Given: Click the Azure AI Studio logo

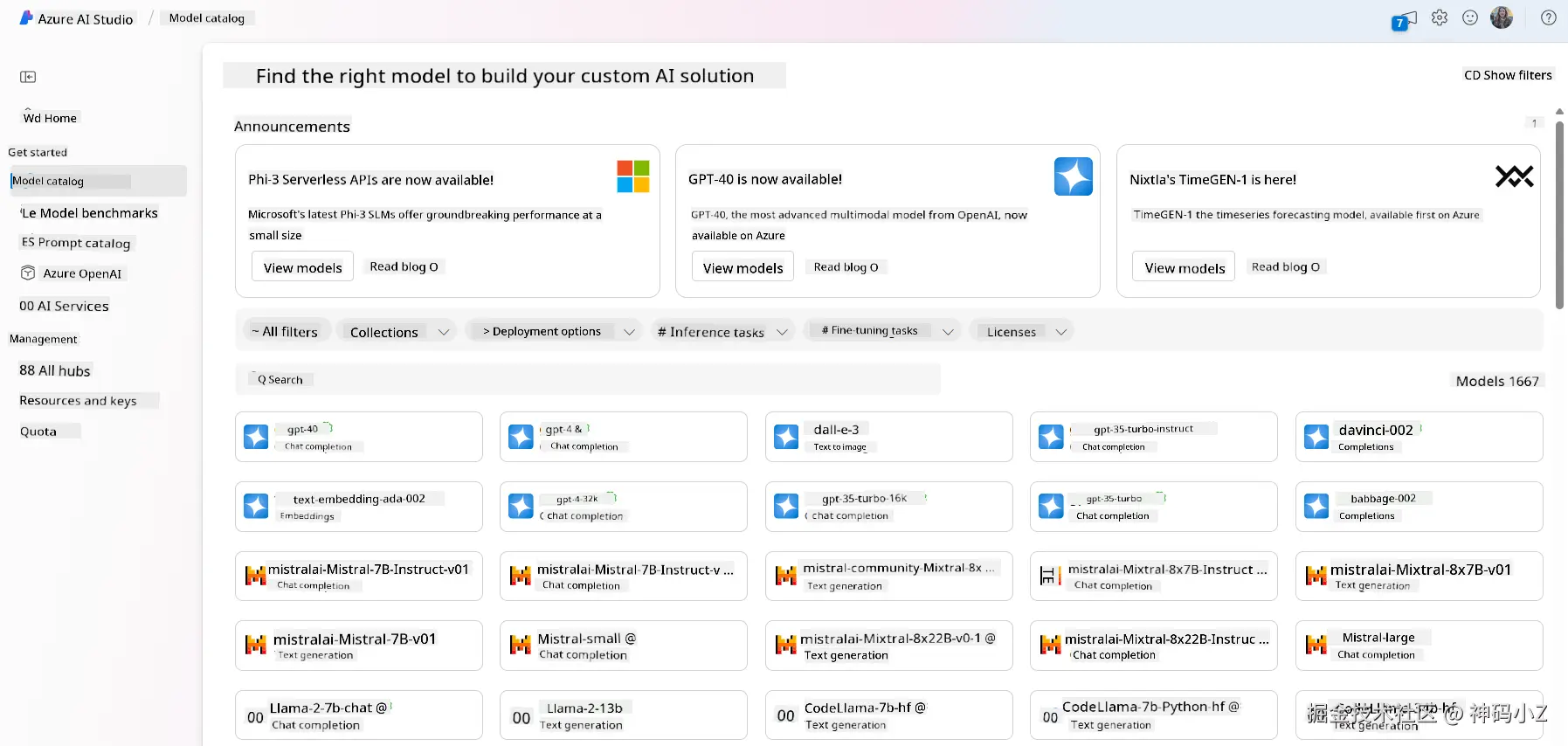Looking at the screenshot, I should pos(26,18).
